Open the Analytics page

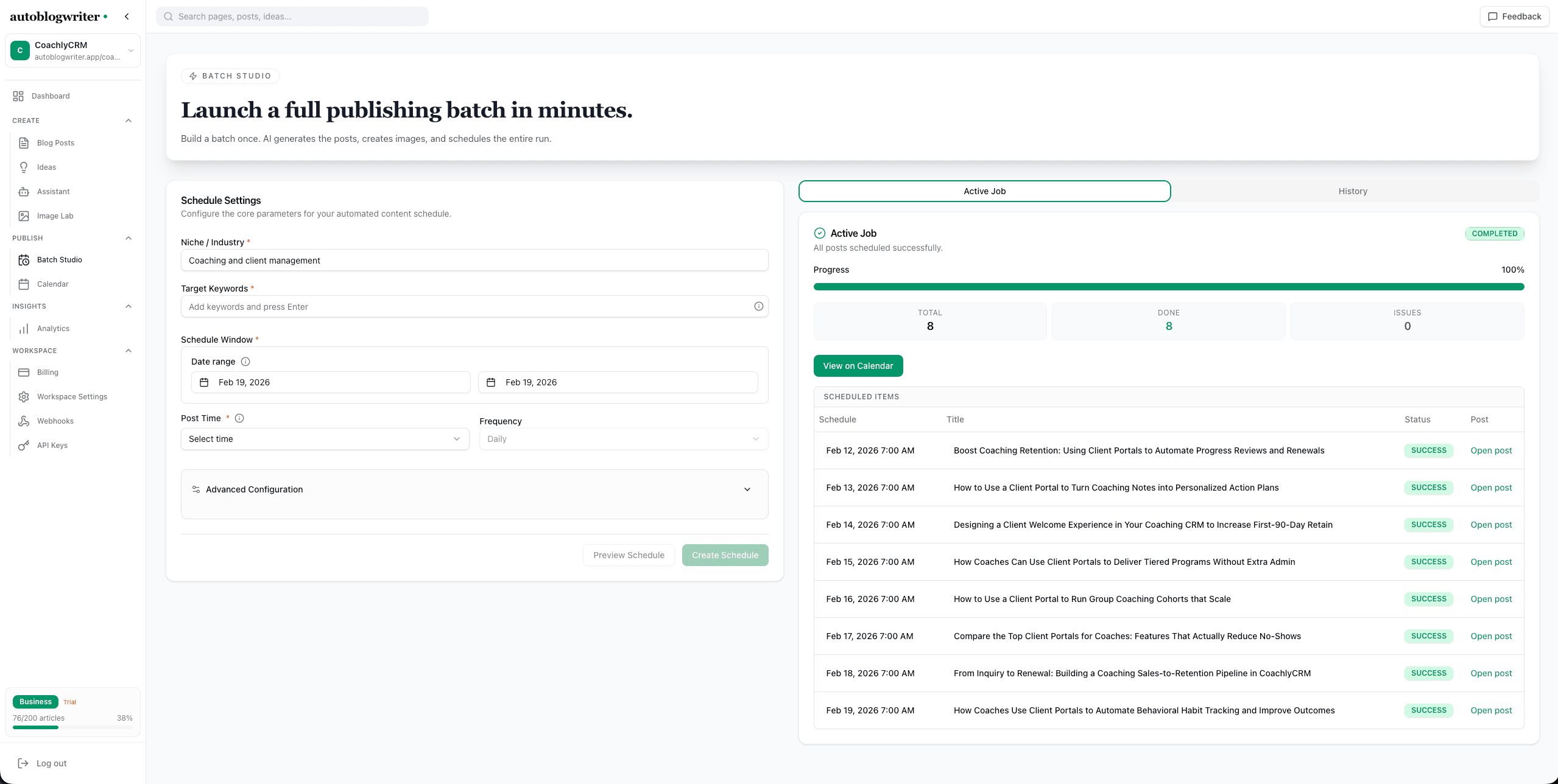click(53, 329)
